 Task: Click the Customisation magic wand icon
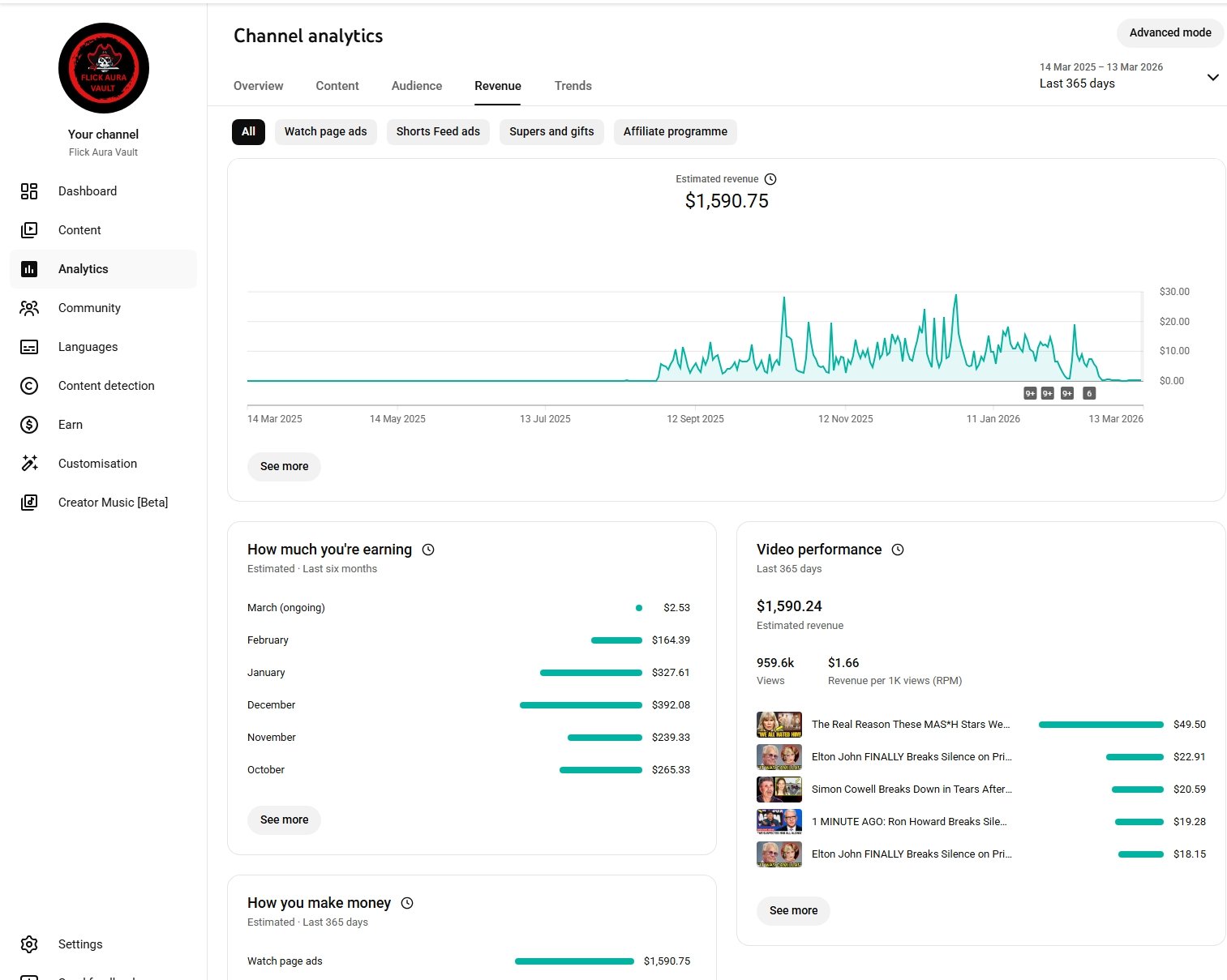tap(29, 464)
